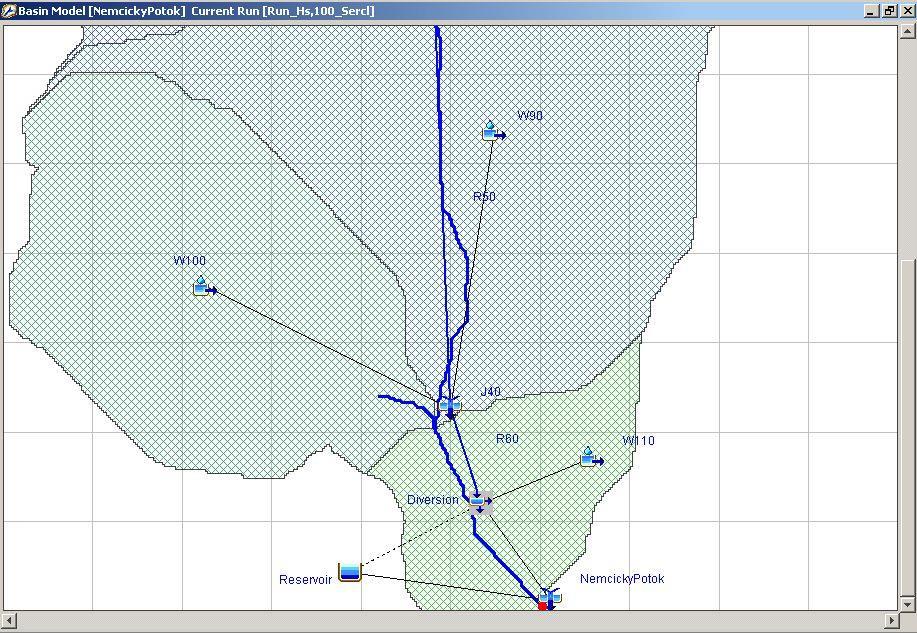
Task: Click the W100 label
Action: tap(189, 260)
